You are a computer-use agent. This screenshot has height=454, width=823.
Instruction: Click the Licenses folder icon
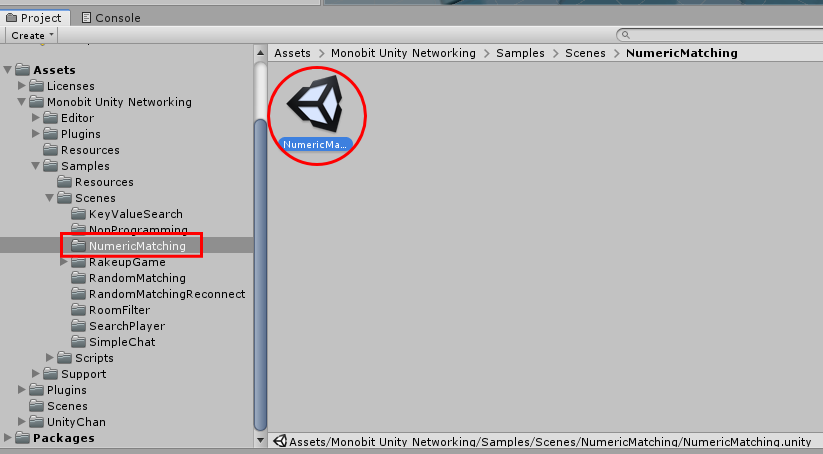(36, 86)
